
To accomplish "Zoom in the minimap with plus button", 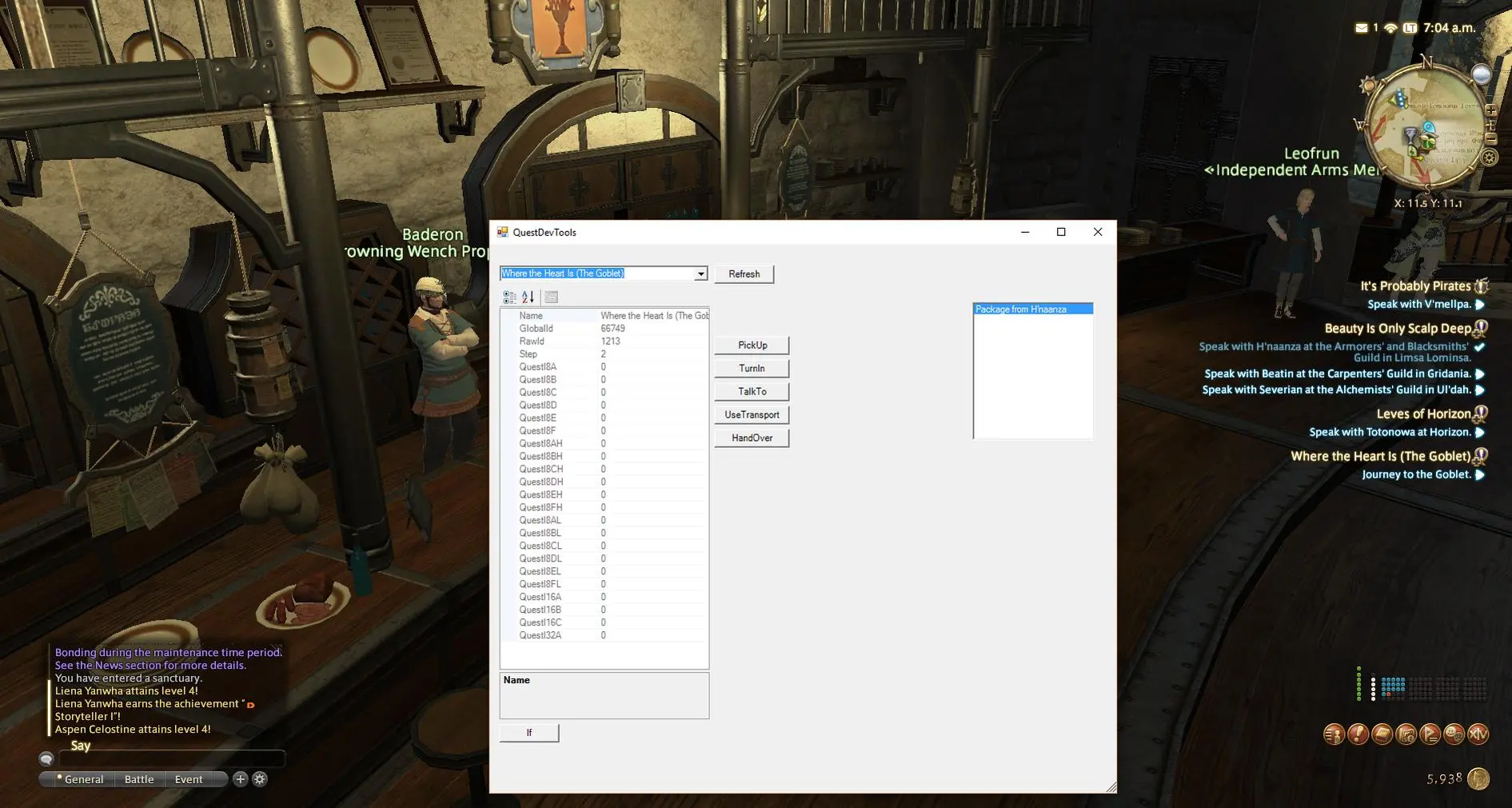I will 1491,110.
